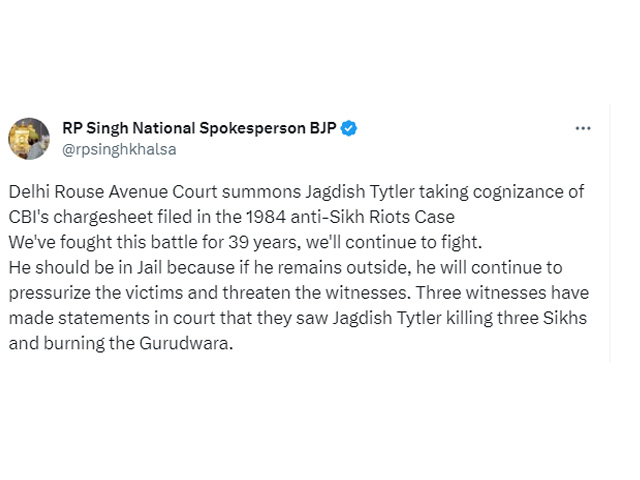Click the line starting "He should be in"
This screenshot has width=640, height=480.
286,268
